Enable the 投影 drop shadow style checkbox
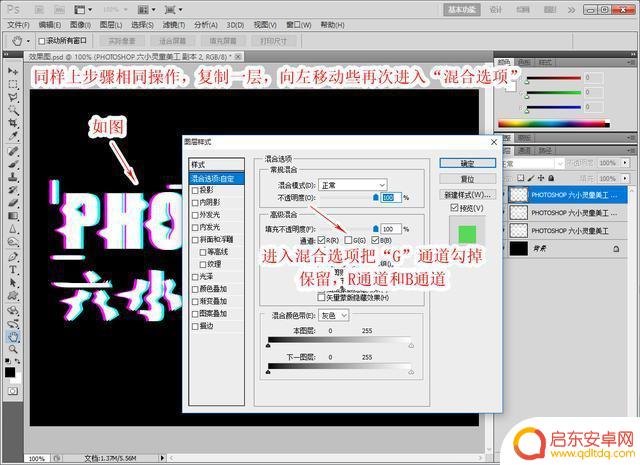 (x=195, y=190)
